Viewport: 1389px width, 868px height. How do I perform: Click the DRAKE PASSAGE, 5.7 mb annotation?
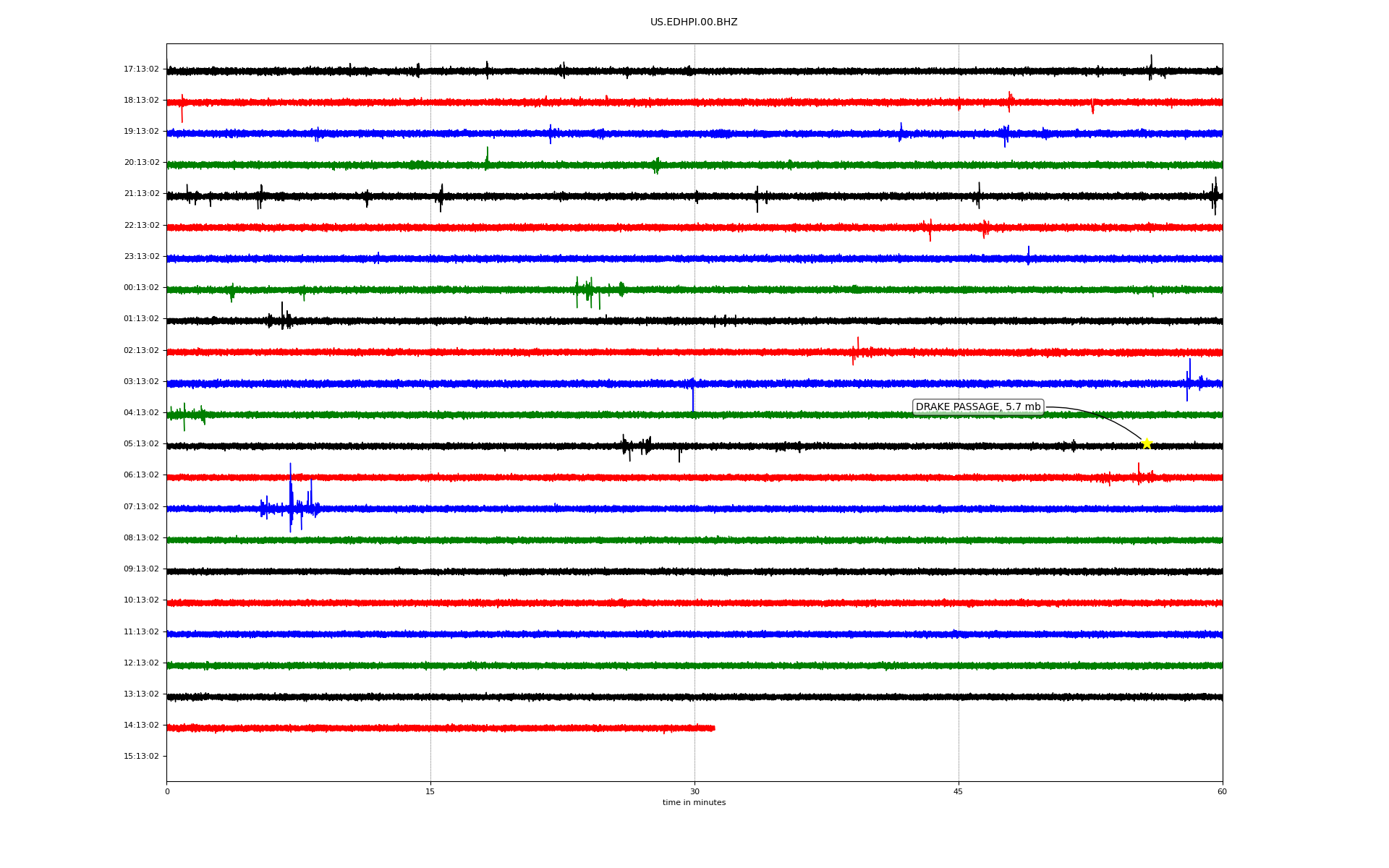tap(978, 407)
